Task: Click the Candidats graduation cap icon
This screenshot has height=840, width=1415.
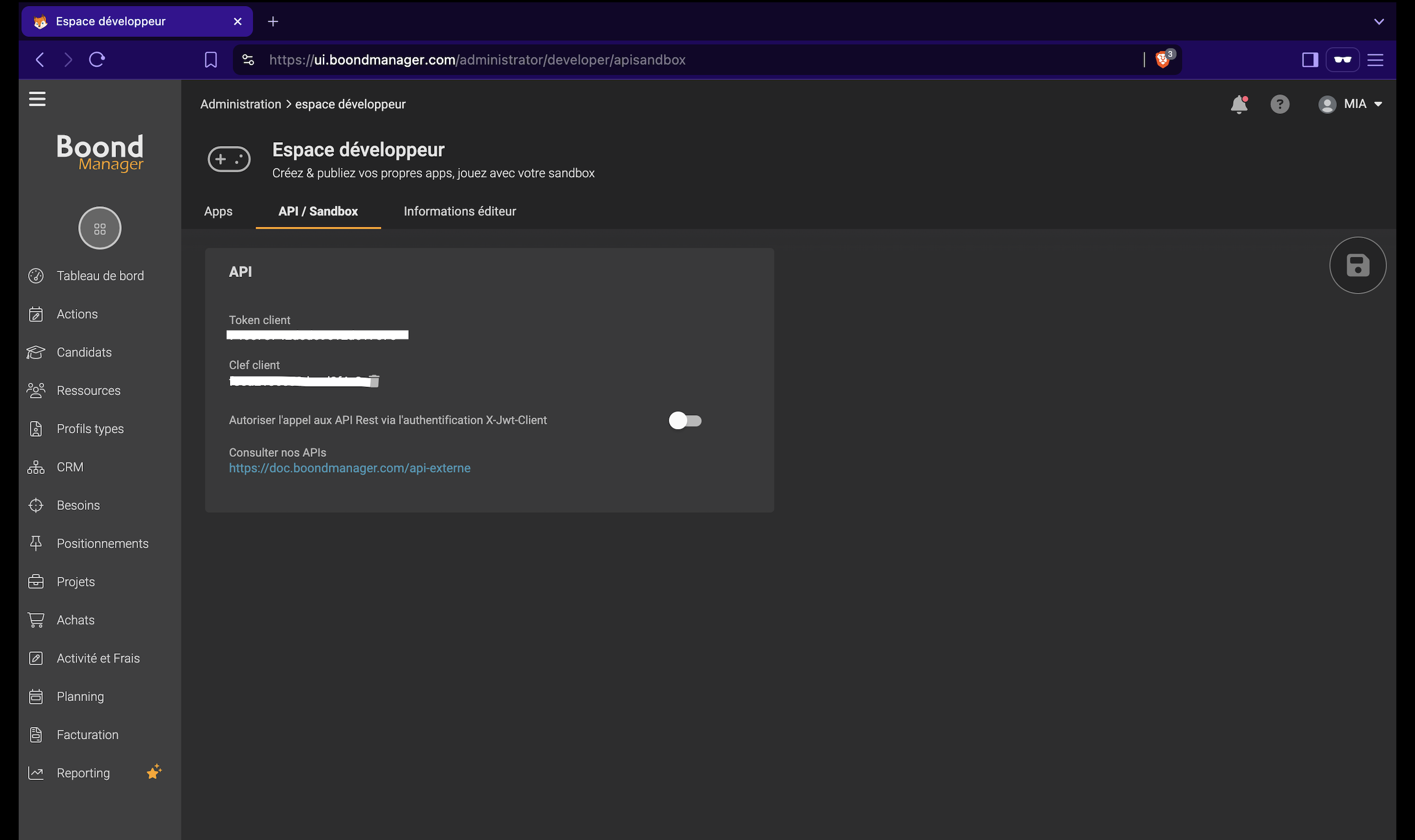Action: click(x=36, y=352)
